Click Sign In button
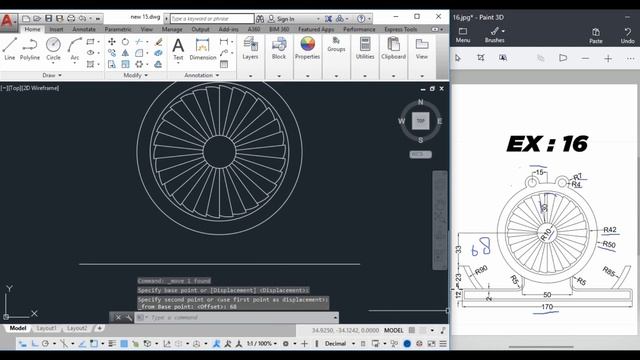The image size is (640, 360). [281, 19]
